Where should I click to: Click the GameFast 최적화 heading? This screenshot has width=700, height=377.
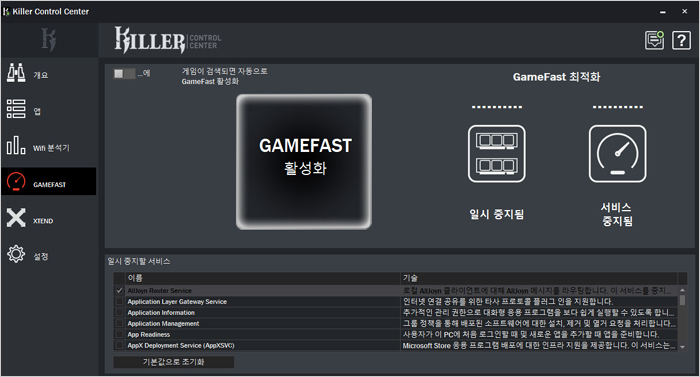click(x=556, y=77)
